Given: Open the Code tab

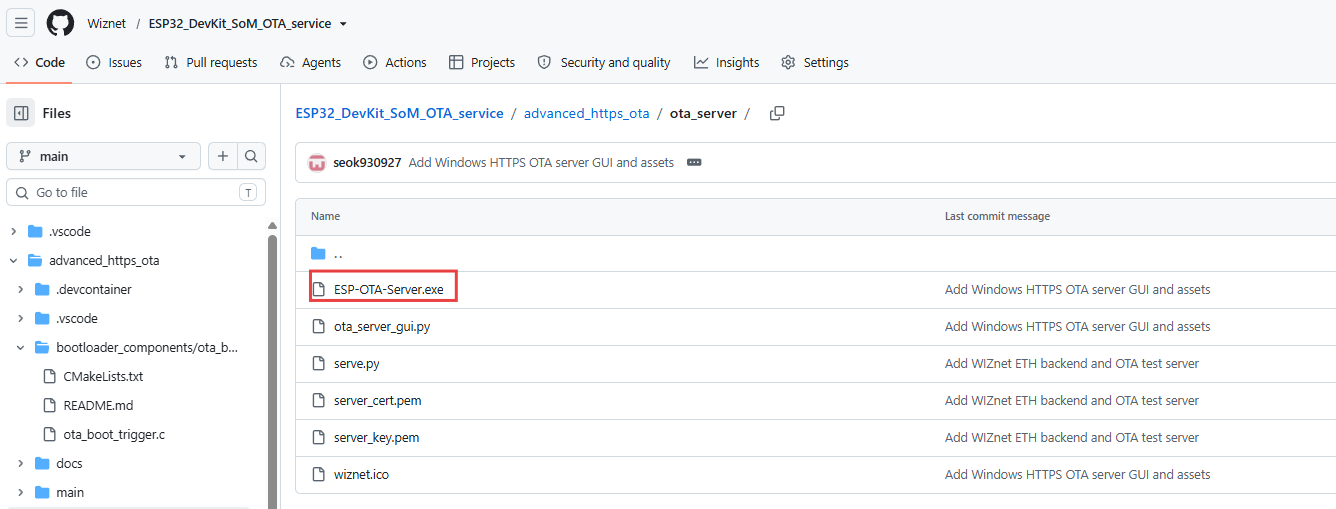Looking at the screenshot, I should coord(39,62).
